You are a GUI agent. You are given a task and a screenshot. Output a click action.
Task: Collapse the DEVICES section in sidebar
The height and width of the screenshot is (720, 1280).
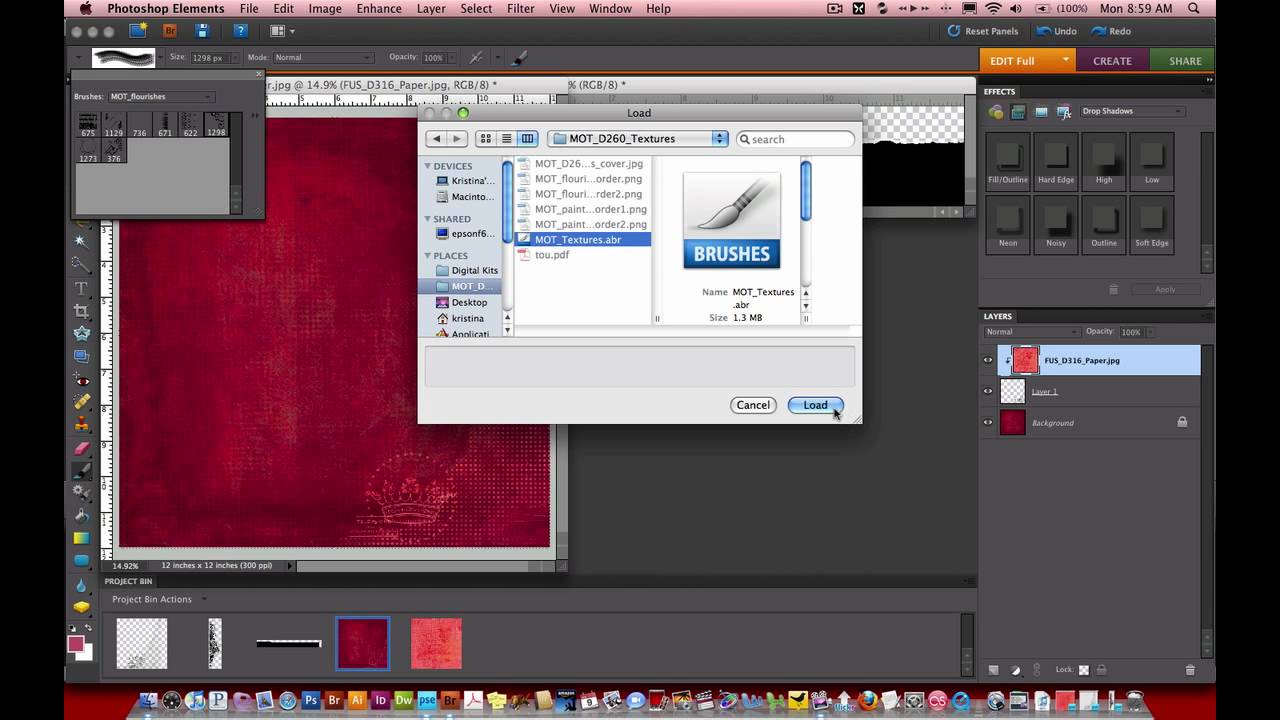pos(428,166)
